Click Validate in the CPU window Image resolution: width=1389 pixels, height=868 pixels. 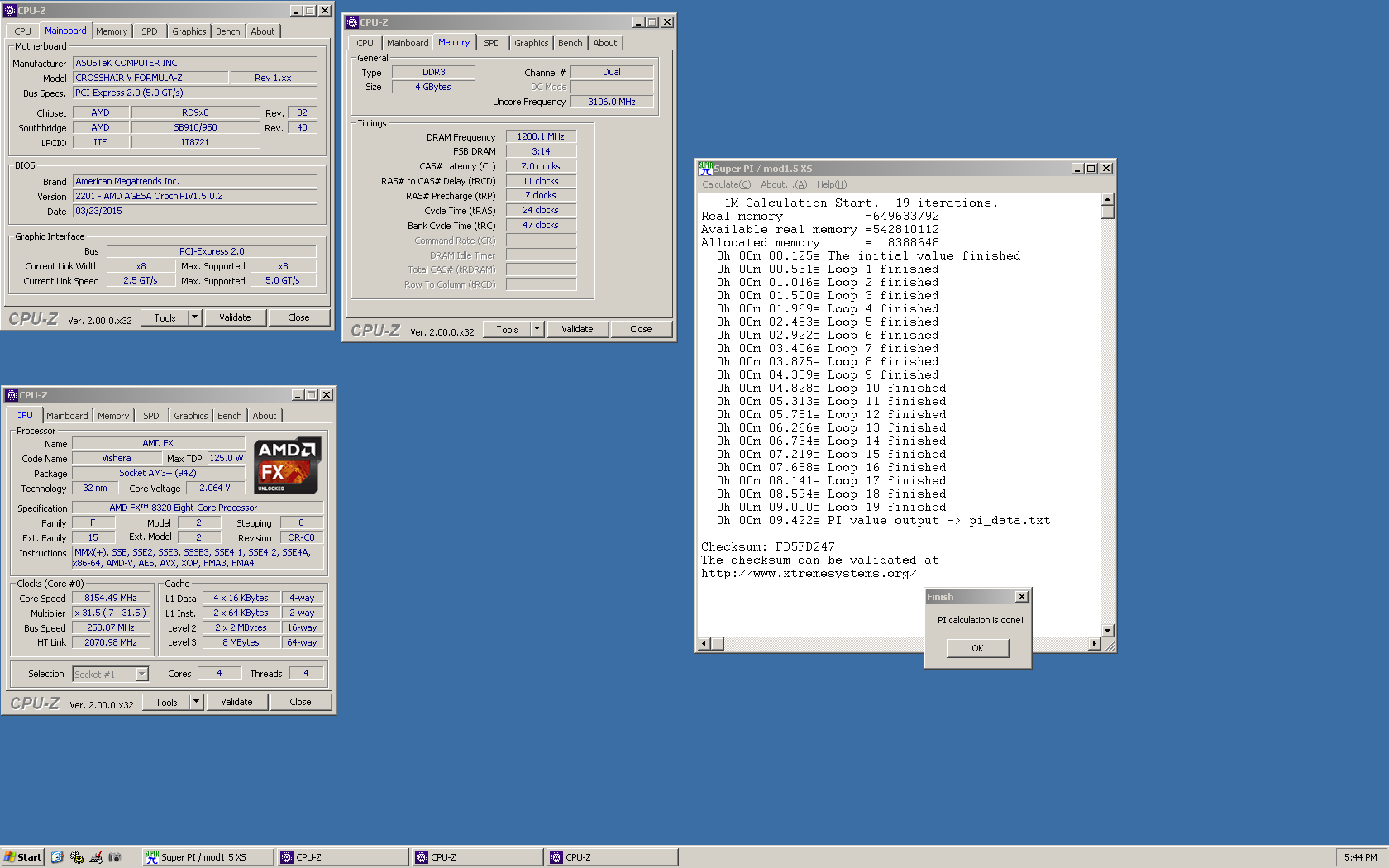pos(236,702)
